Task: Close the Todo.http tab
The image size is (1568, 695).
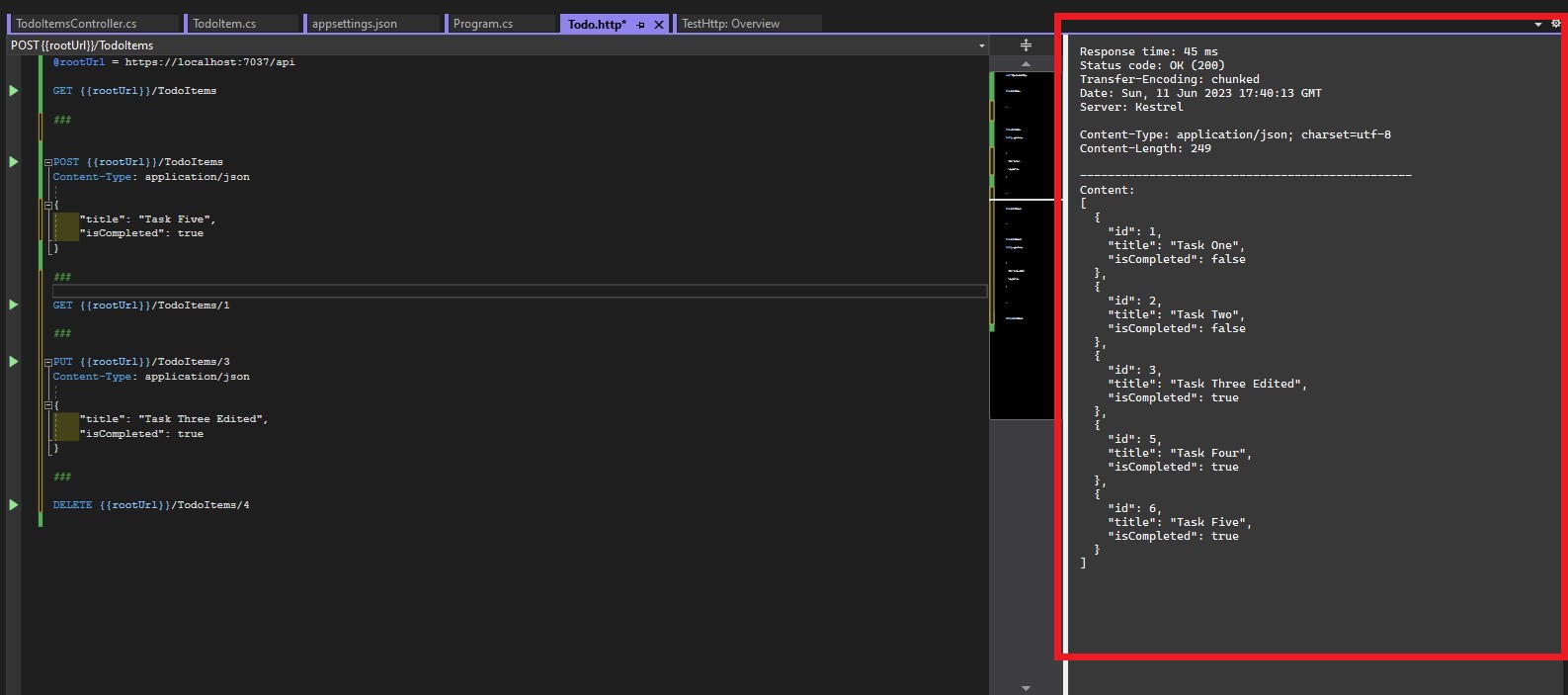Action: (659, 25)
